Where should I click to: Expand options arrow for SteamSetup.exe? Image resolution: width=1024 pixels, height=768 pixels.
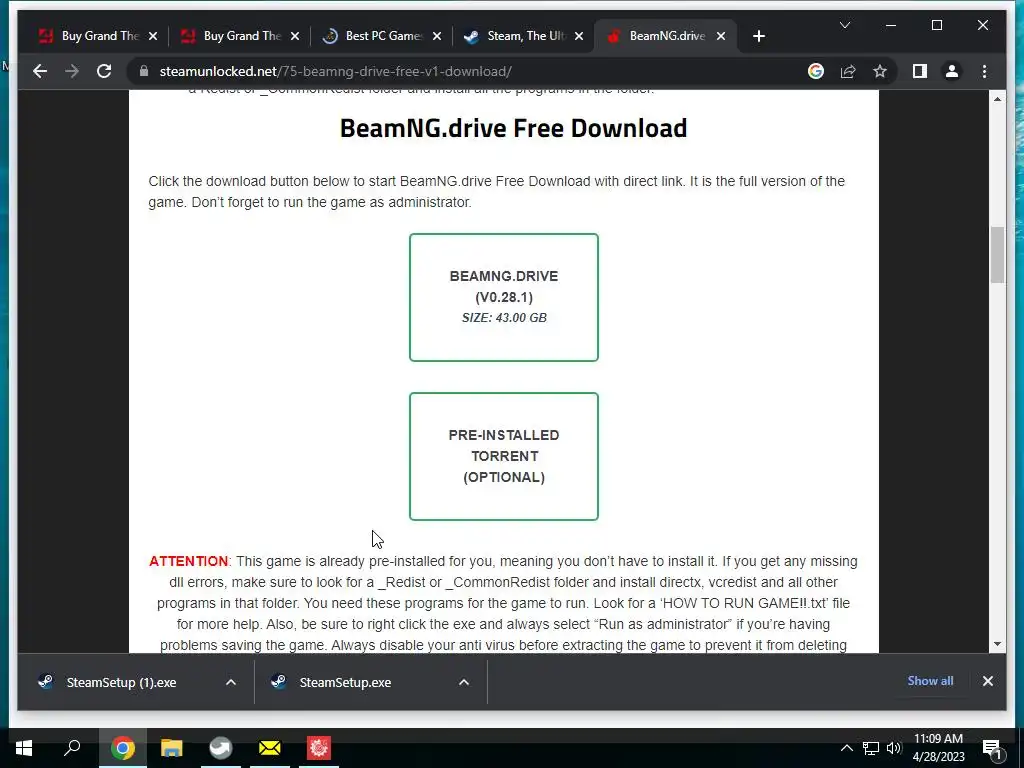click(464, 682)
